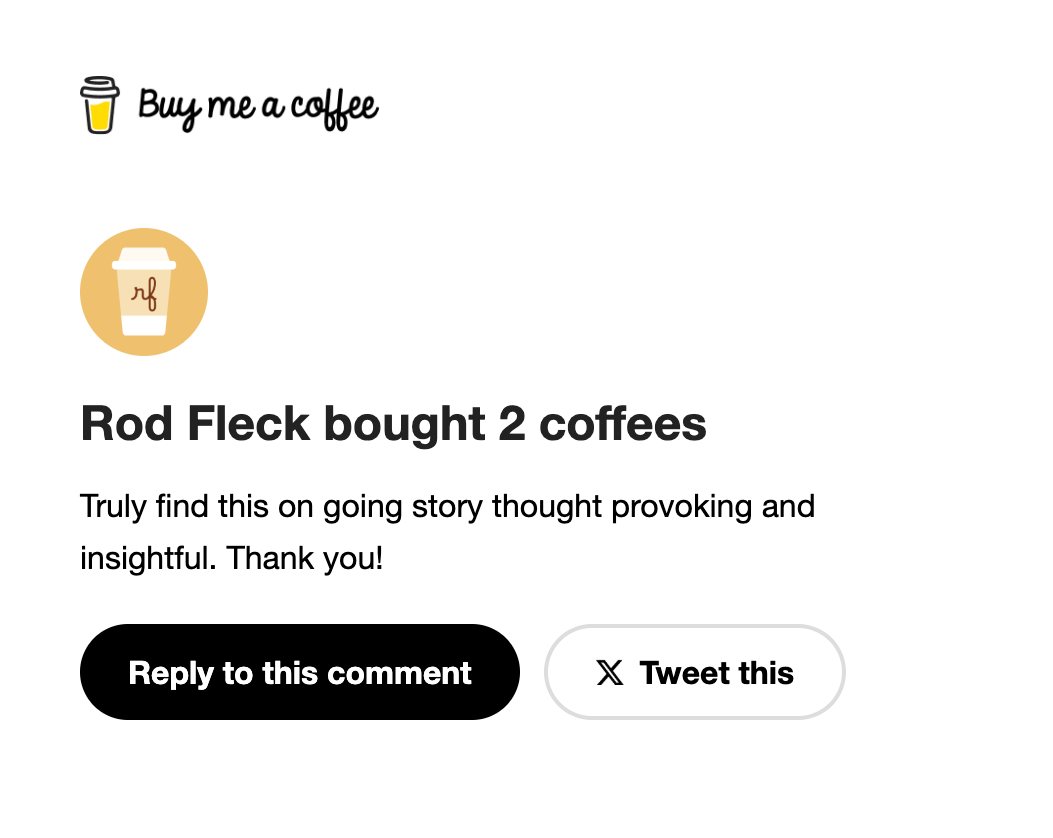
Task: Open Rod Fleck's coffee cup avatar
Action: point(144,292)
